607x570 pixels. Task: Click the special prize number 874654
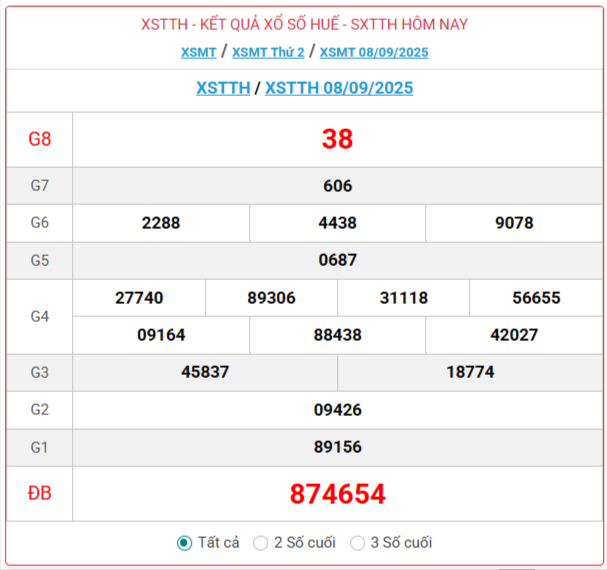337,494
